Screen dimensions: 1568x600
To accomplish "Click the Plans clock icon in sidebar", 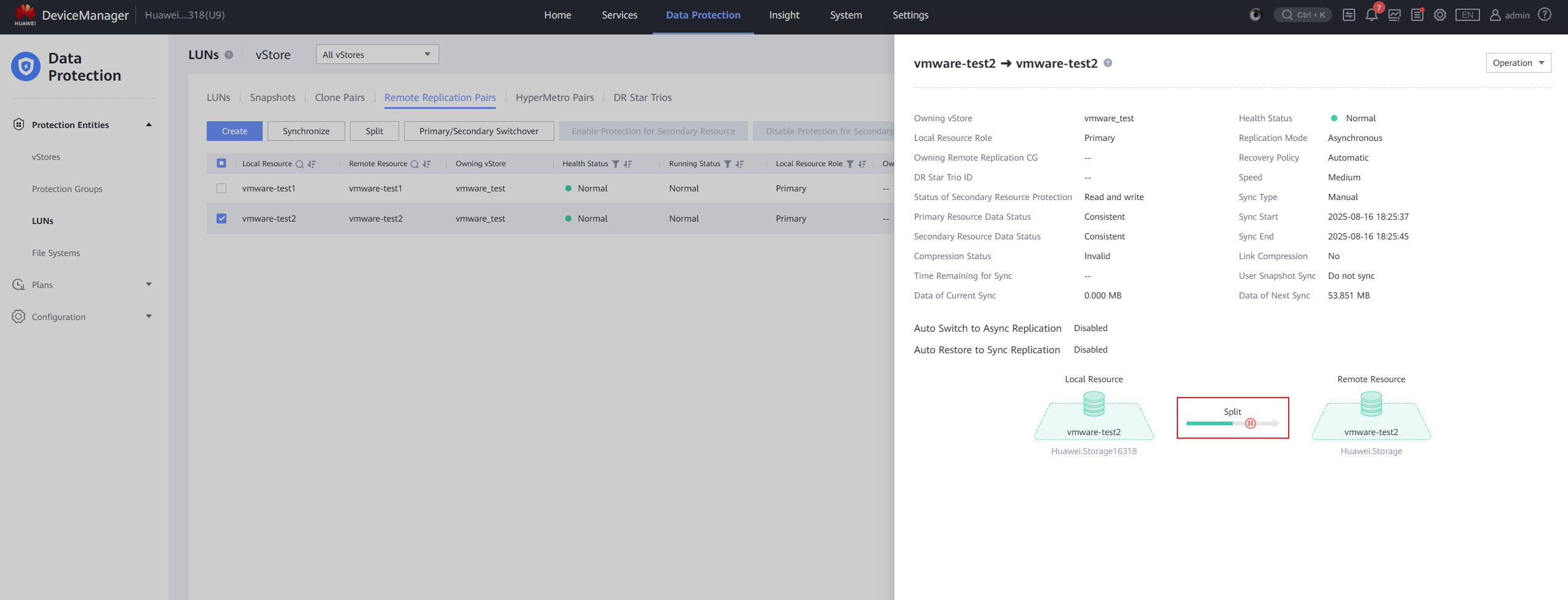I will (x=18, y=284).
